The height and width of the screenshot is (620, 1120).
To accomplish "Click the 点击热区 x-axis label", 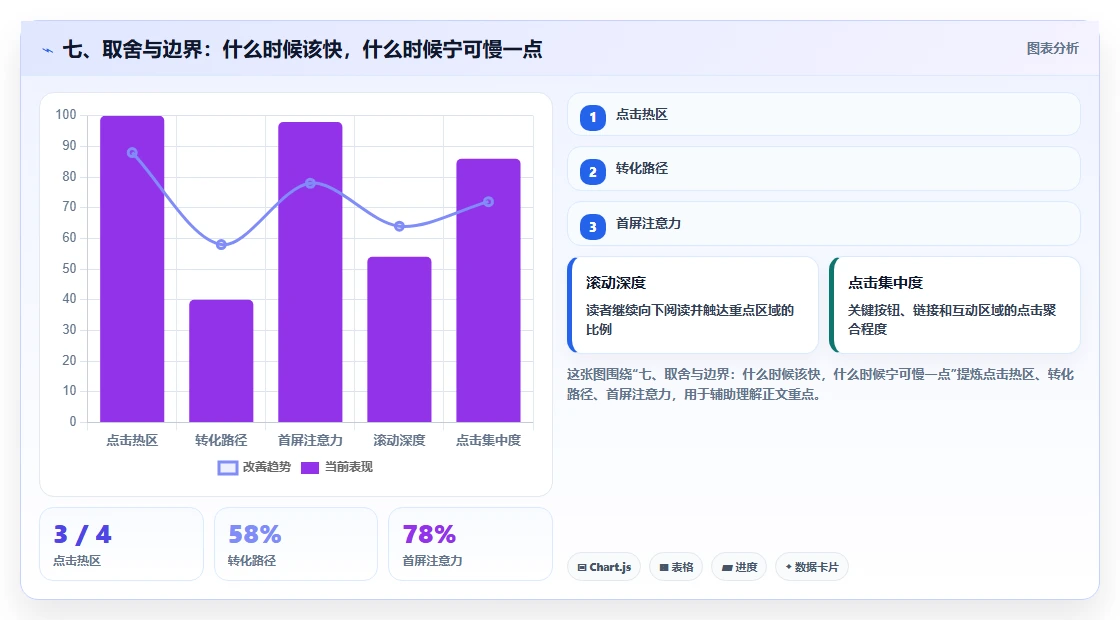I will (132, 441).
